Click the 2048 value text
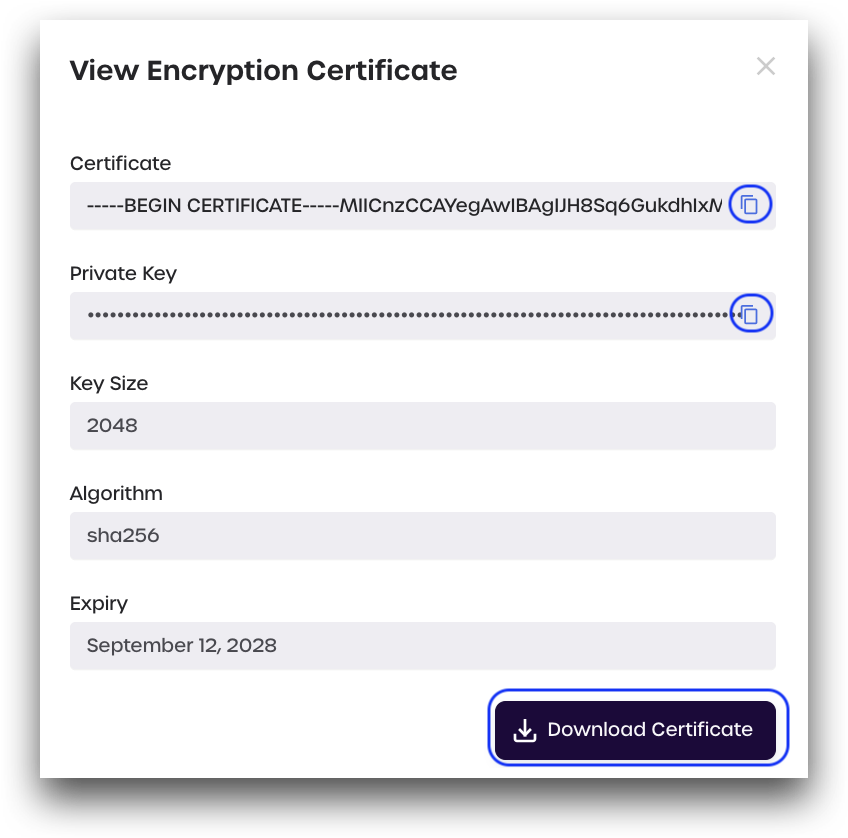Viewport: 848px width, 838px height. (112, 426)
